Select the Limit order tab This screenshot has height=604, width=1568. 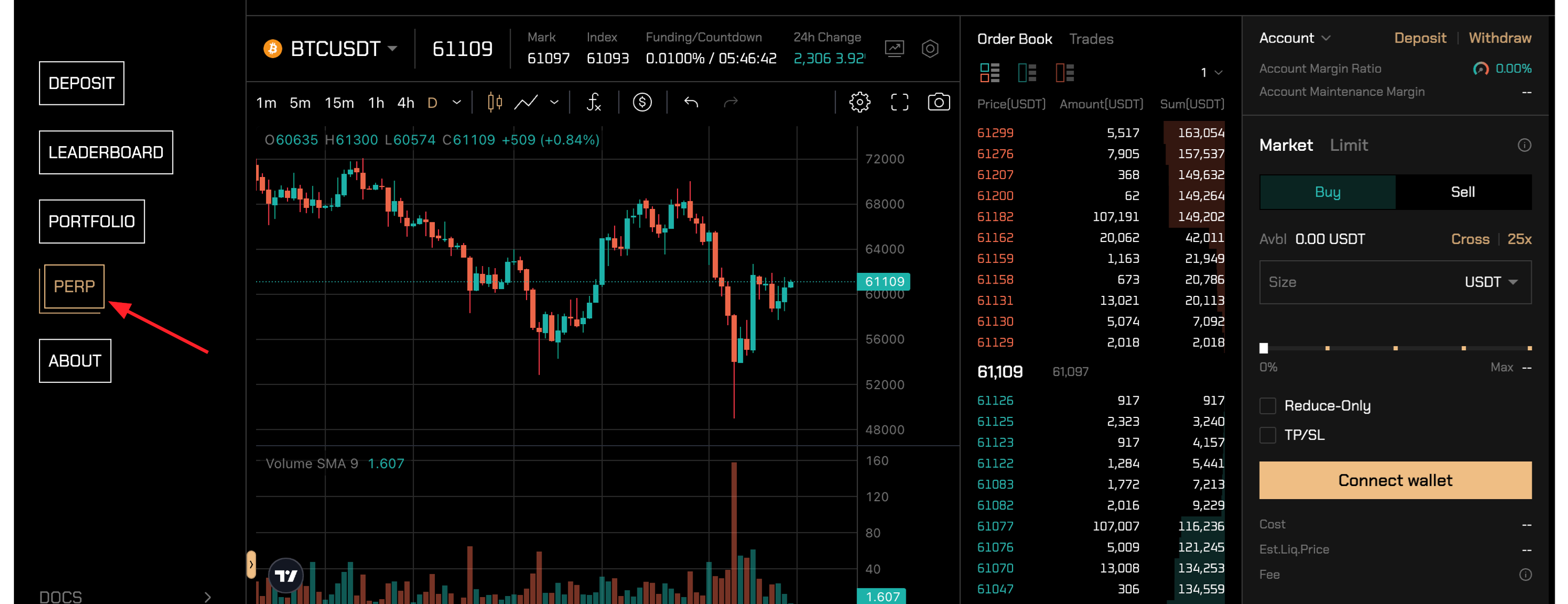pyautogui.click(x=1348, y=146)
